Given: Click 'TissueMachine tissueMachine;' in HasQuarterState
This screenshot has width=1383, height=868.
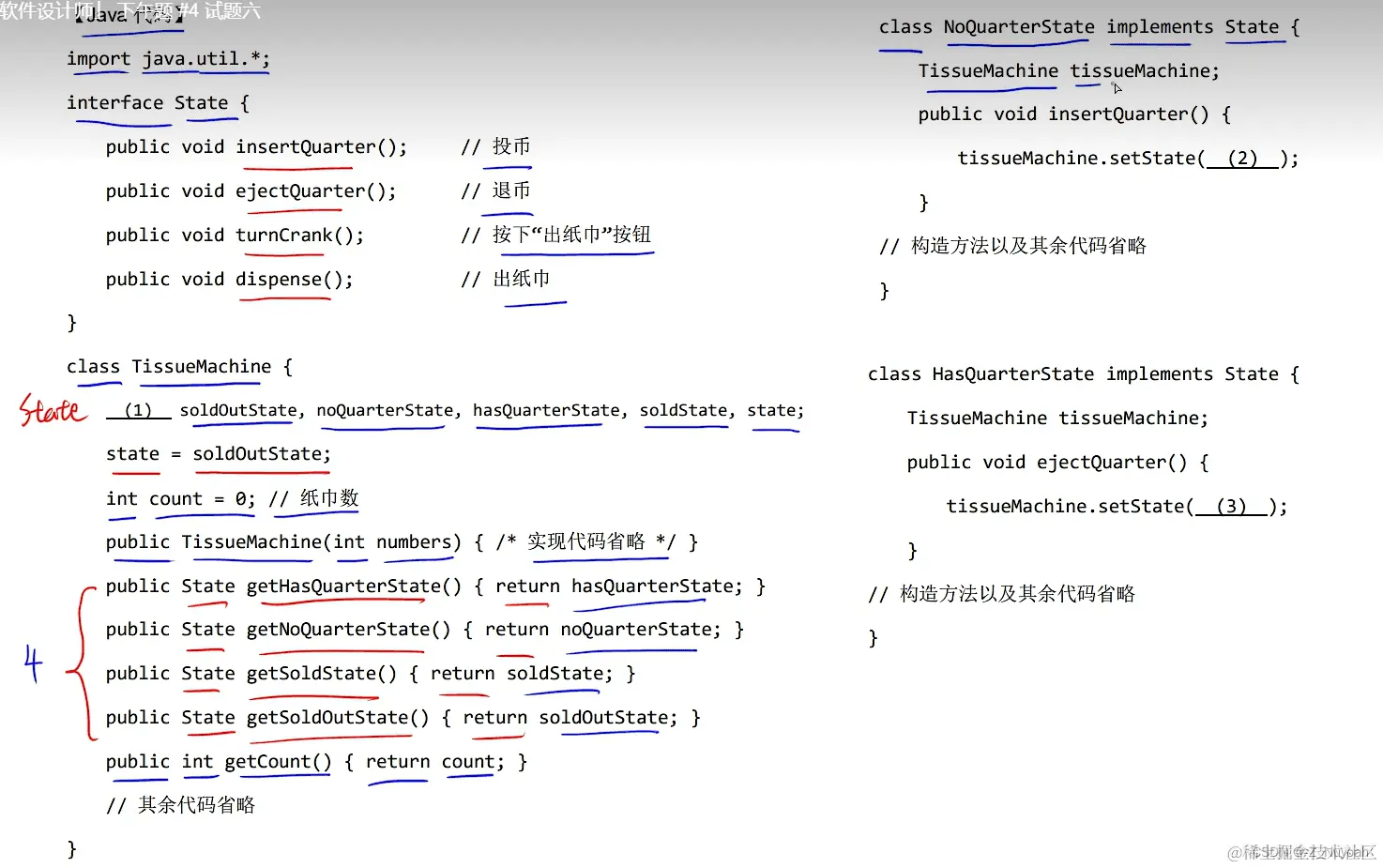Looking at the screenshot, I should 1057,419.
